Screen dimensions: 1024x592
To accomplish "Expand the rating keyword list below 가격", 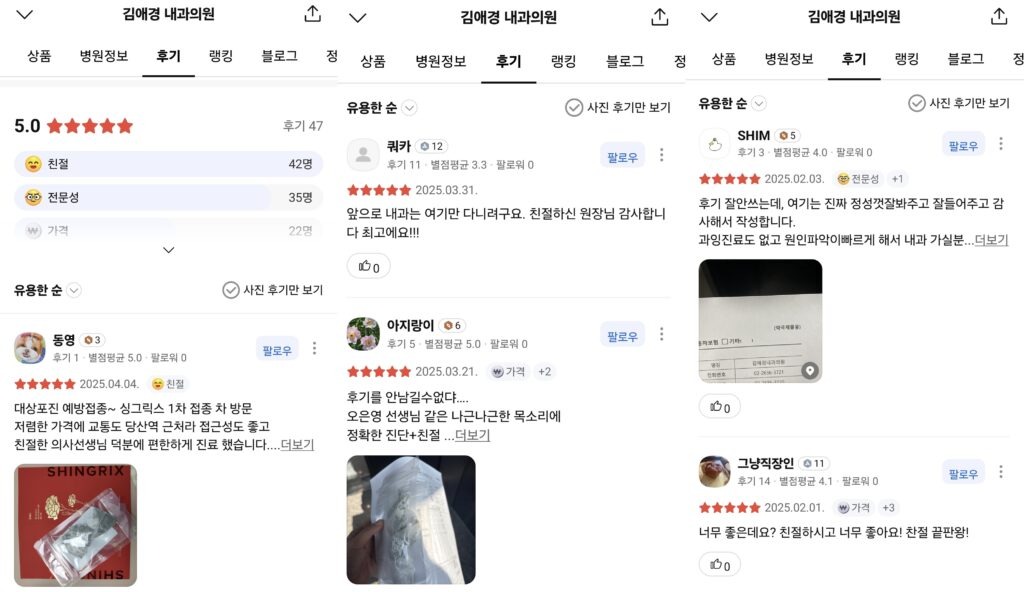I will [x=168, y=250].
